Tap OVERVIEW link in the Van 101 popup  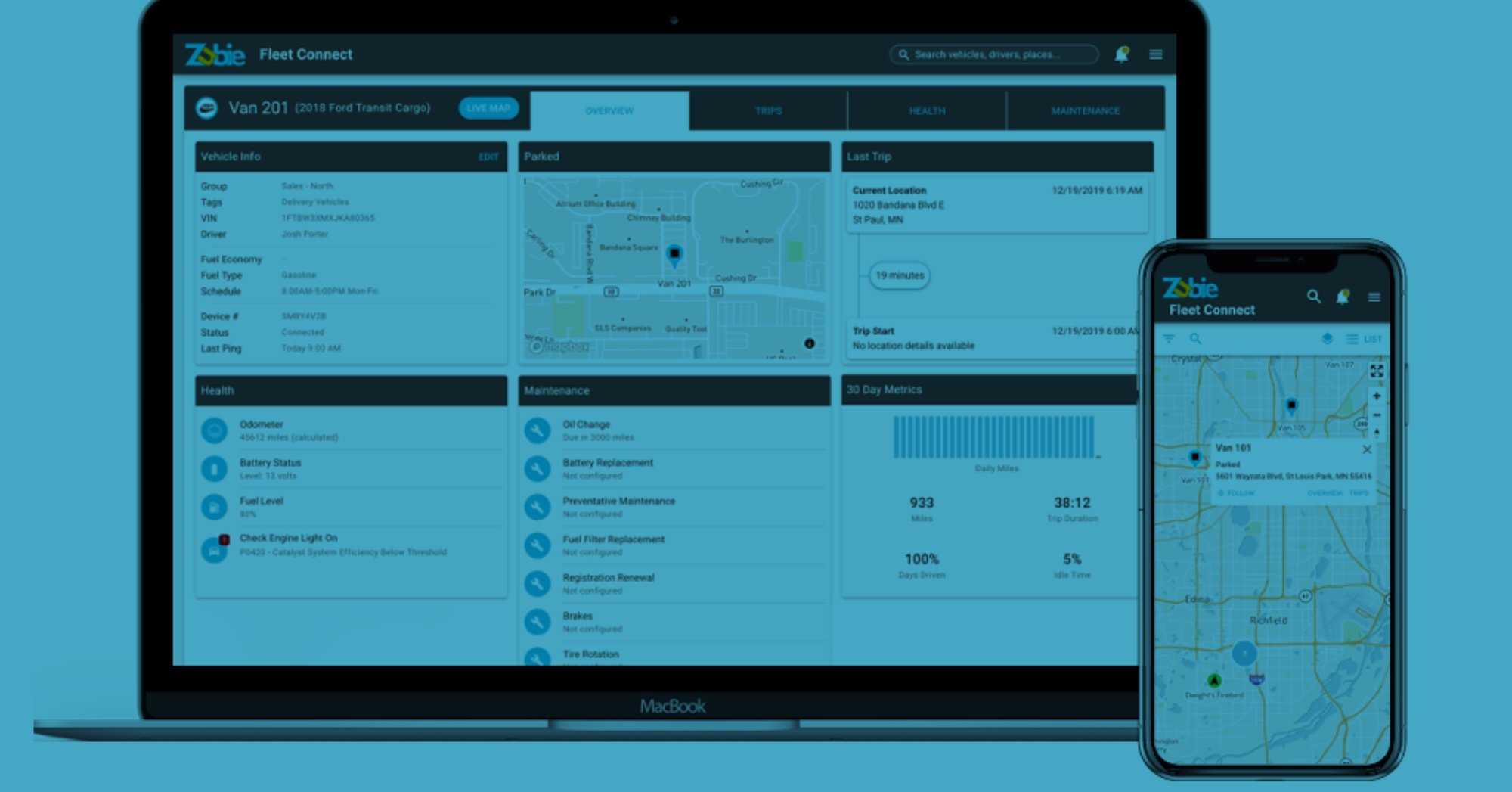[x=1325, y=493]
